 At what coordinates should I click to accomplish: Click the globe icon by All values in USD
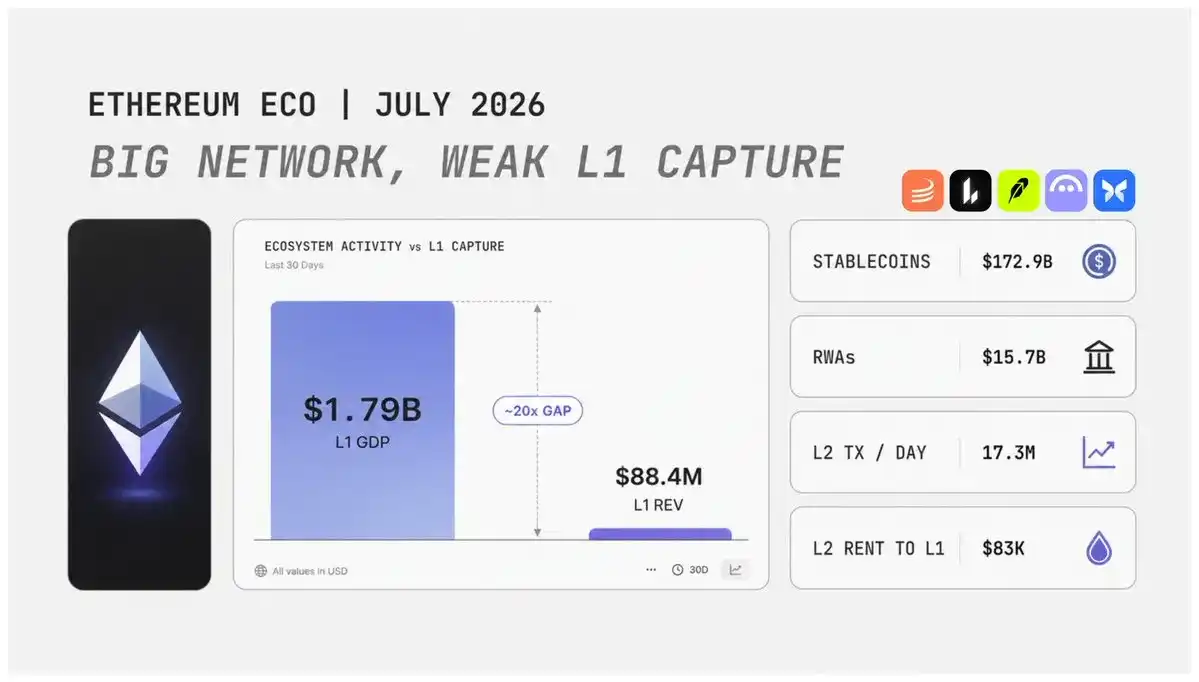tap(261, 571)
